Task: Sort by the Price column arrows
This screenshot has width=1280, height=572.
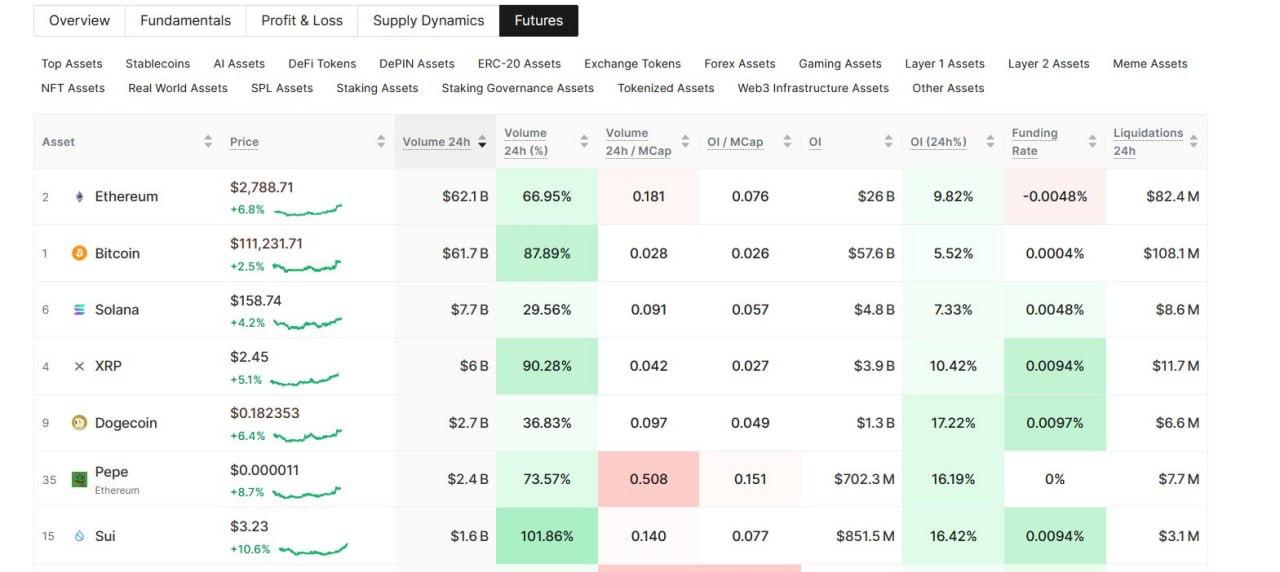Action: tap(381, 142)
